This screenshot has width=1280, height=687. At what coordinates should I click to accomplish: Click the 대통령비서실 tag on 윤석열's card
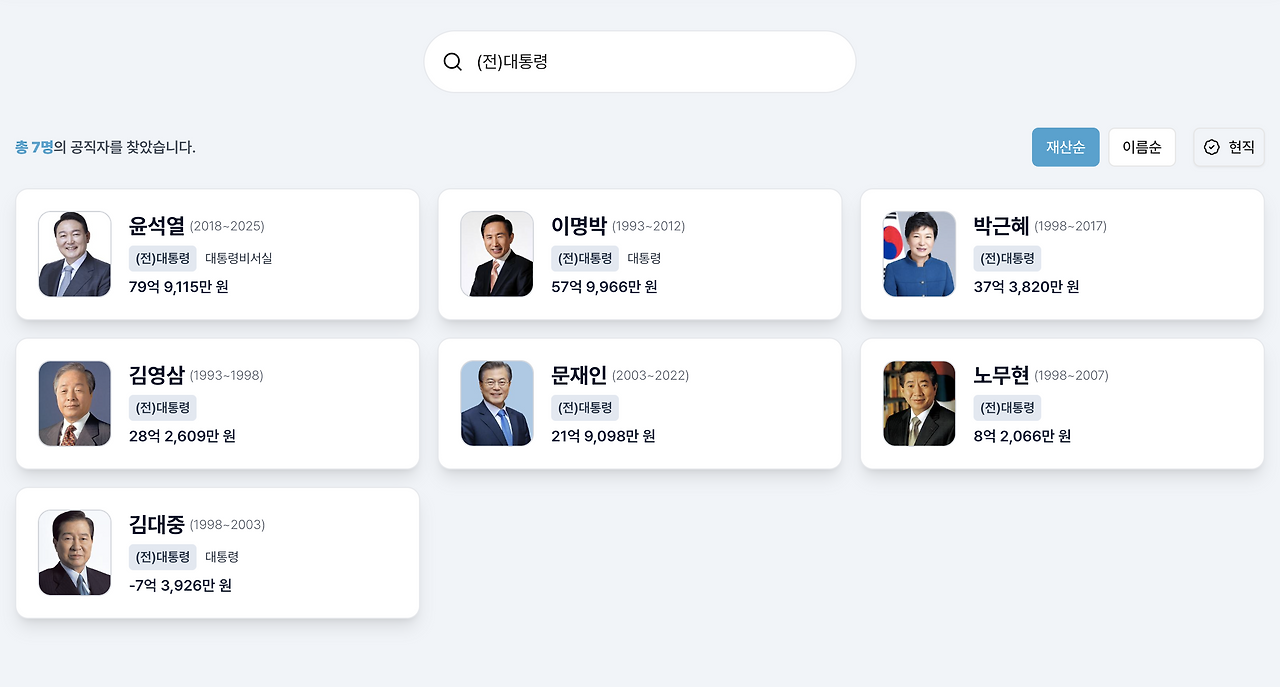[x=238, y=258]
